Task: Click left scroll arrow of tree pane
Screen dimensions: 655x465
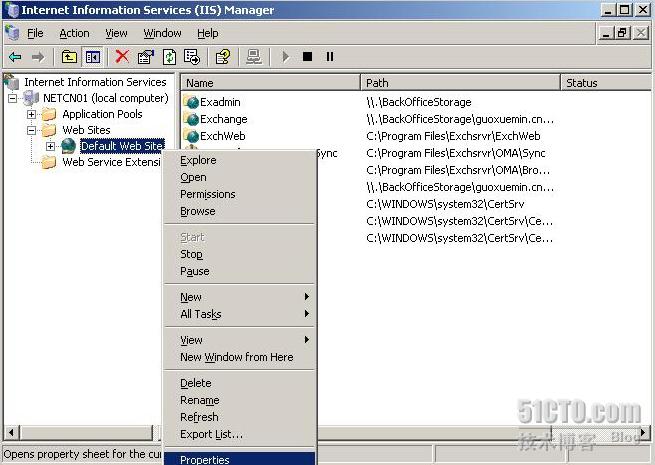Action: [11, 433]
